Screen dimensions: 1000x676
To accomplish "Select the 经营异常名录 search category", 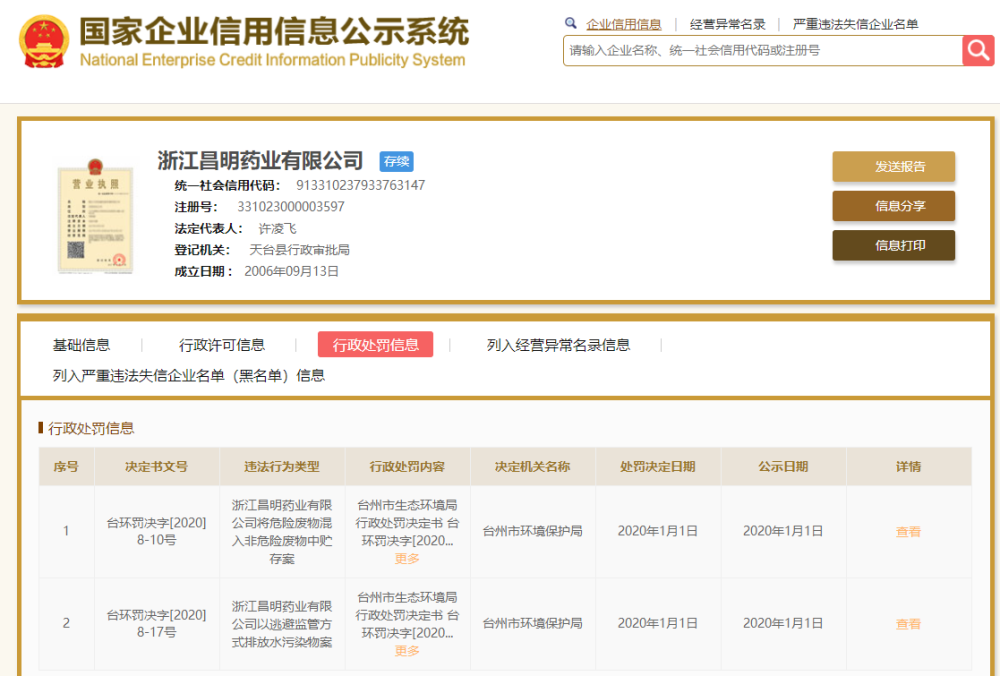I will click(x=728, y=24).
